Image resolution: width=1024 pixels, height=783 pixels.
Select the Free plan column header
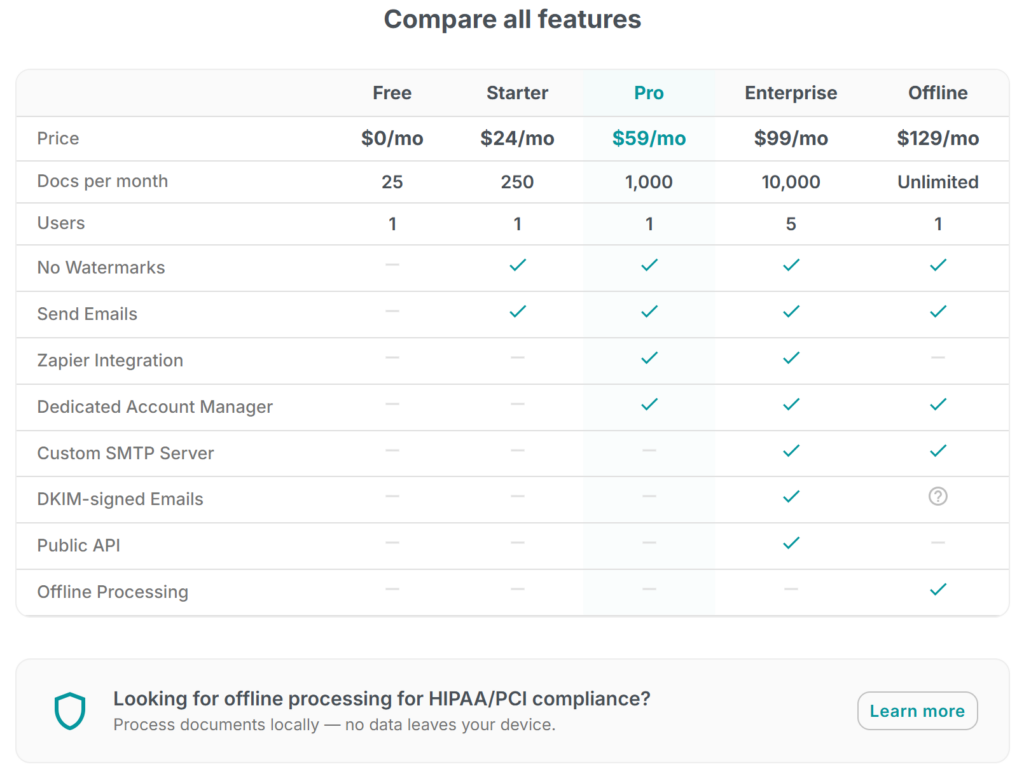(392, 93)
